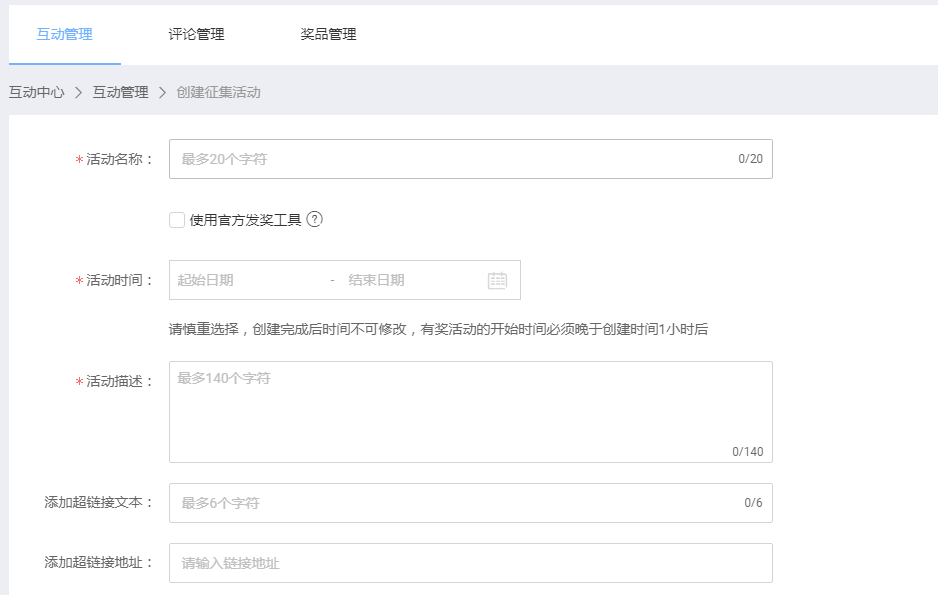Click the 0/20 counter in name field
This screenshot has height=595, width=938.
(x=750, y=159)
